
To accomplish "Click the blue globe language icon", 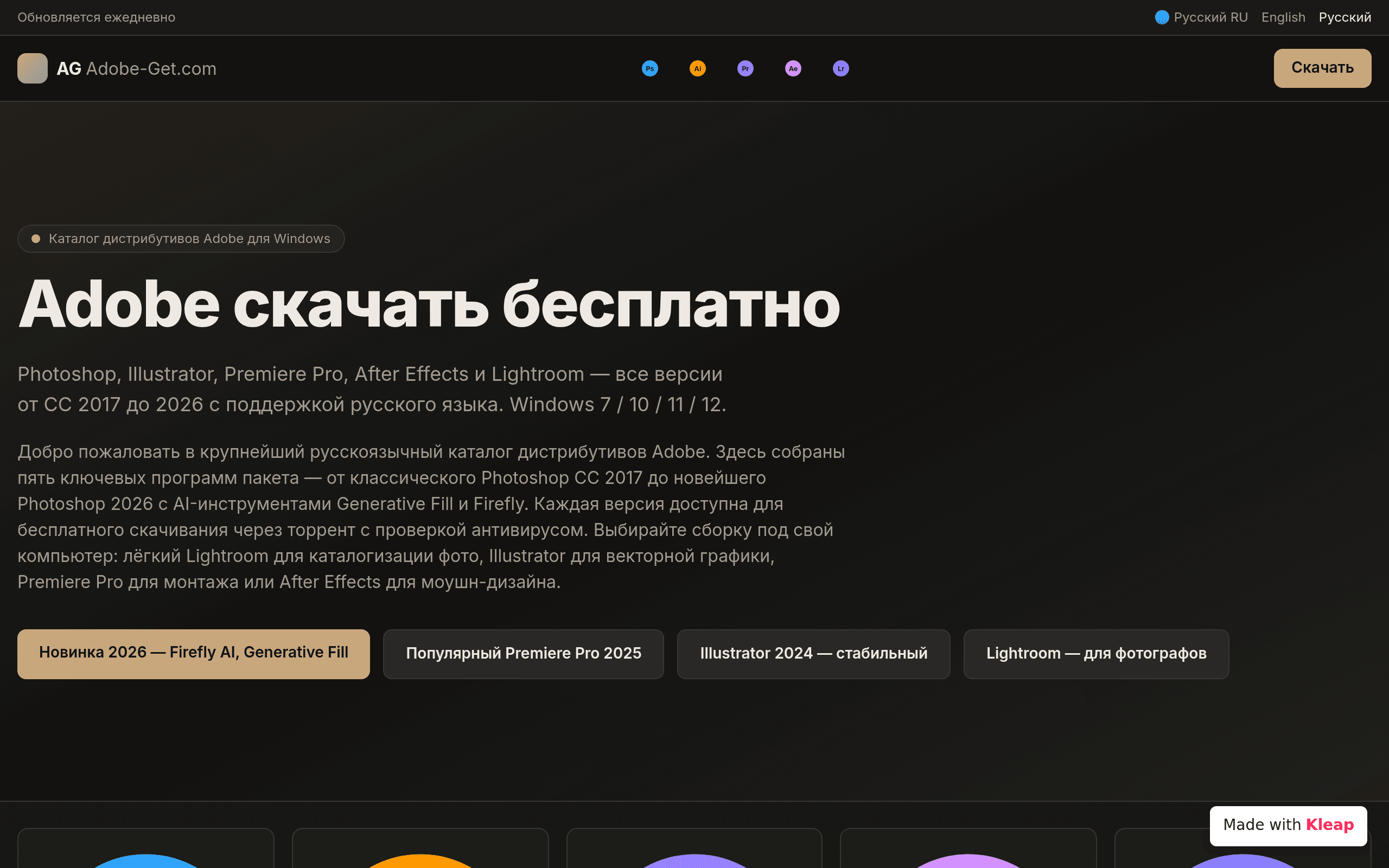I will (1162, 17).
